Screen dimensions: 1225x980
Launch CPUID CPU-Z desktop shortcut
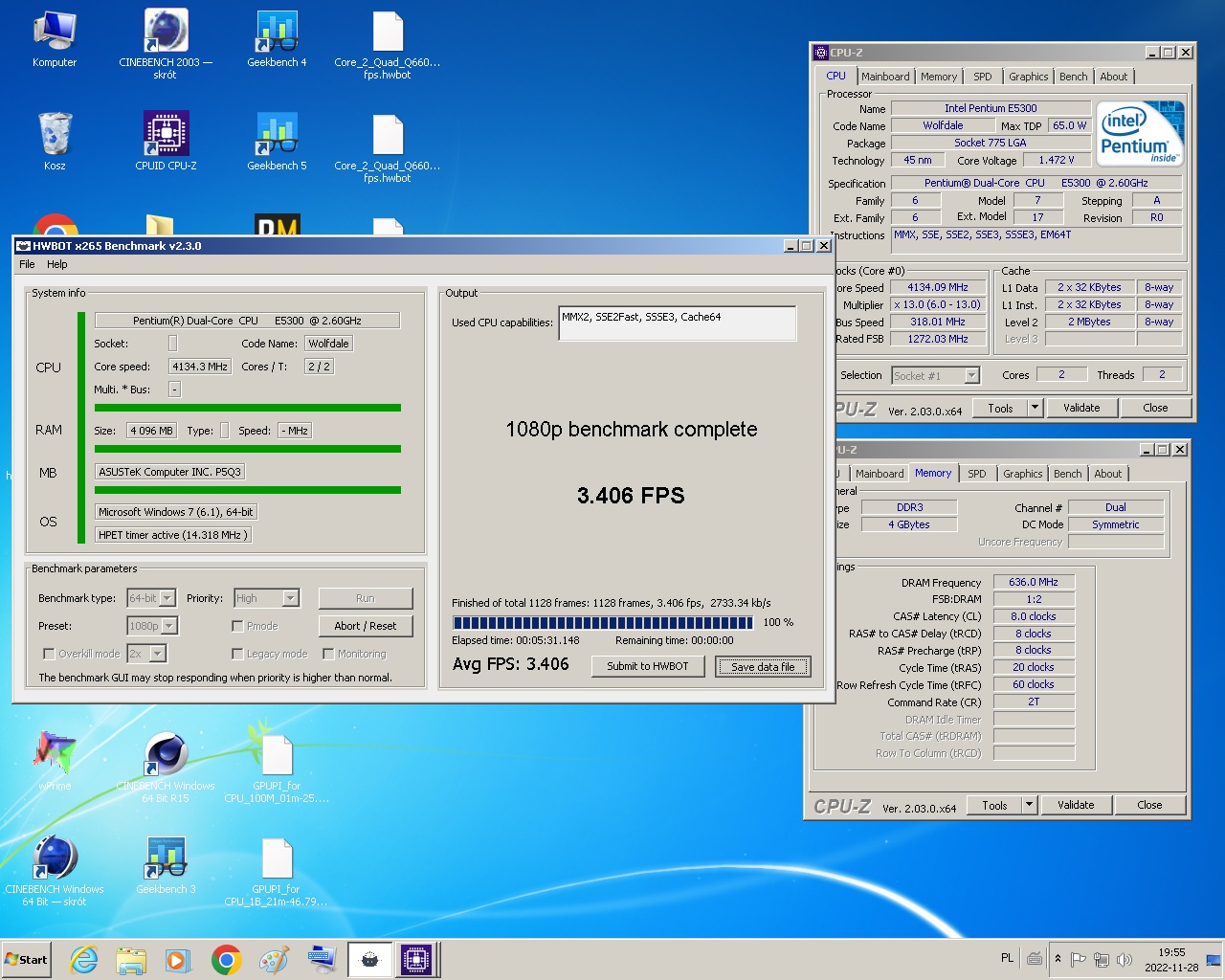pos(166,142)
